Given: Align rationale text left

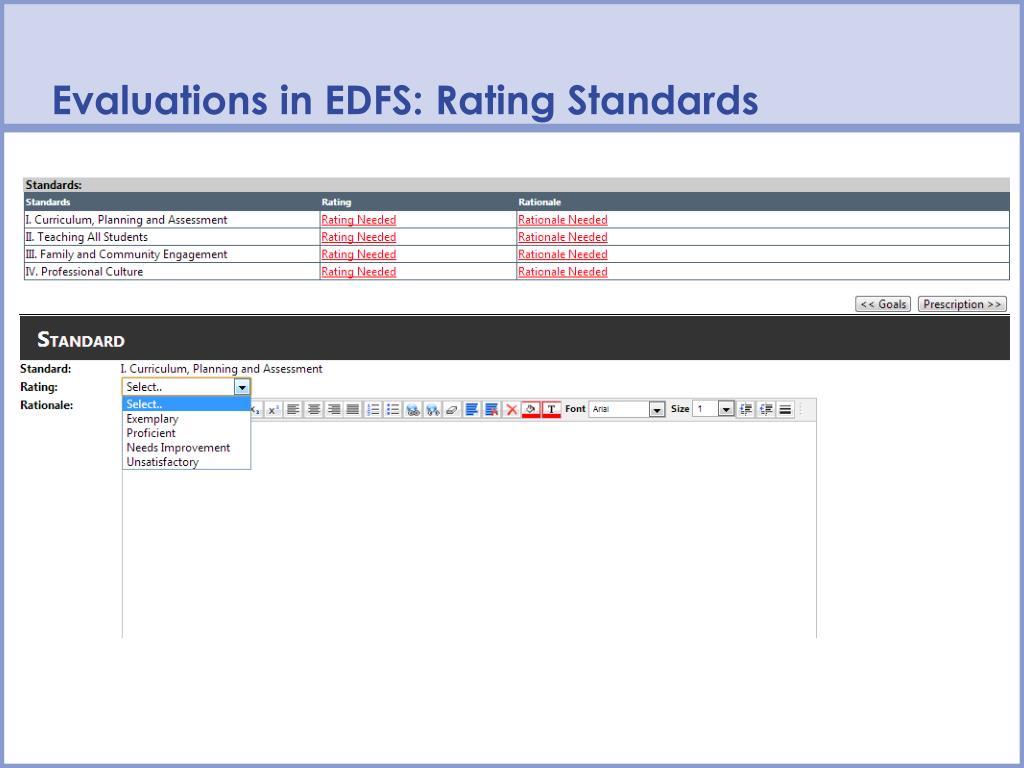Looking at the screenshot, I should 293,409.
